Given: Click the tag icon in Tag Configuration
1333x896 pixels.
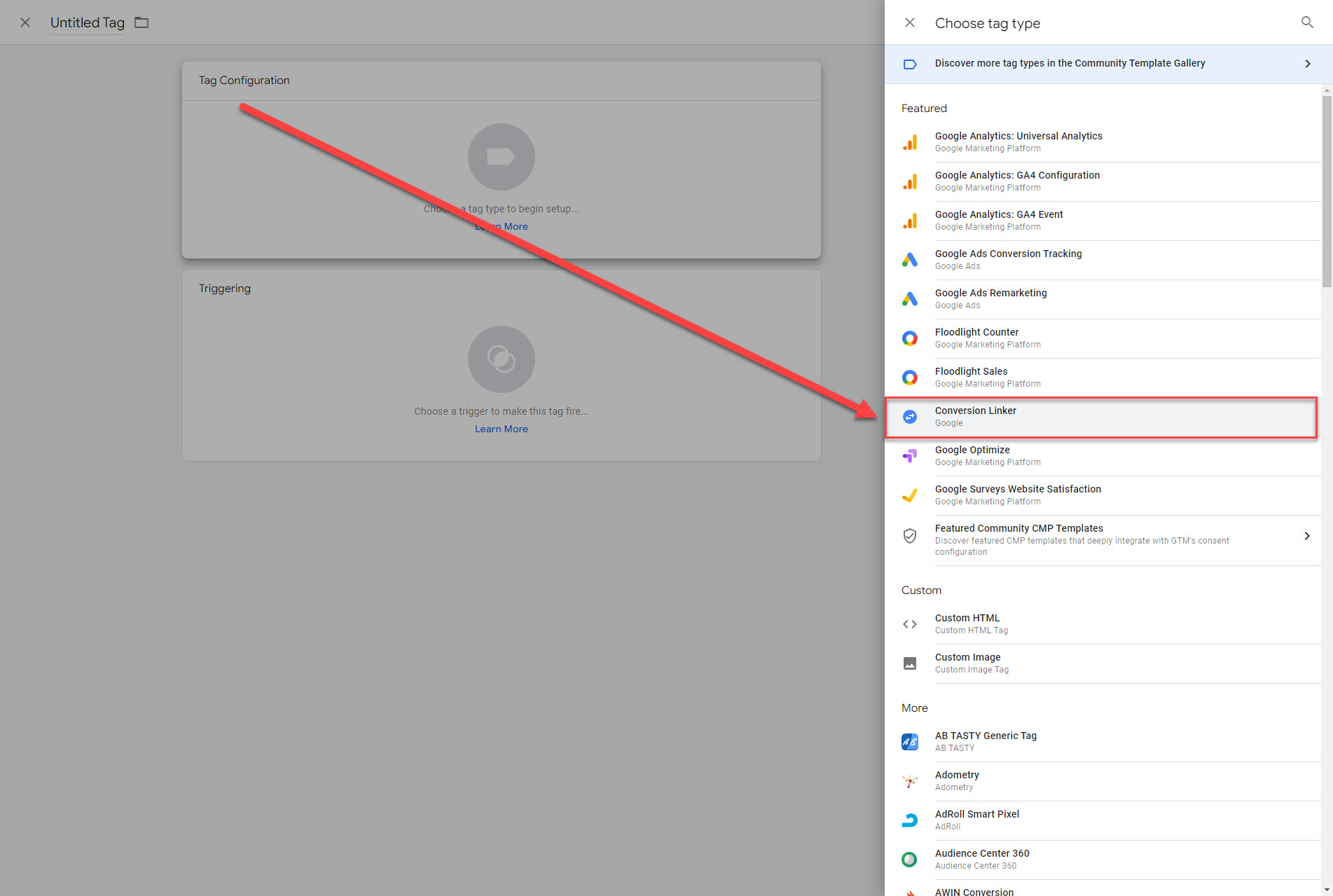Looking at the screenshot, I should (x=501, y=157).
